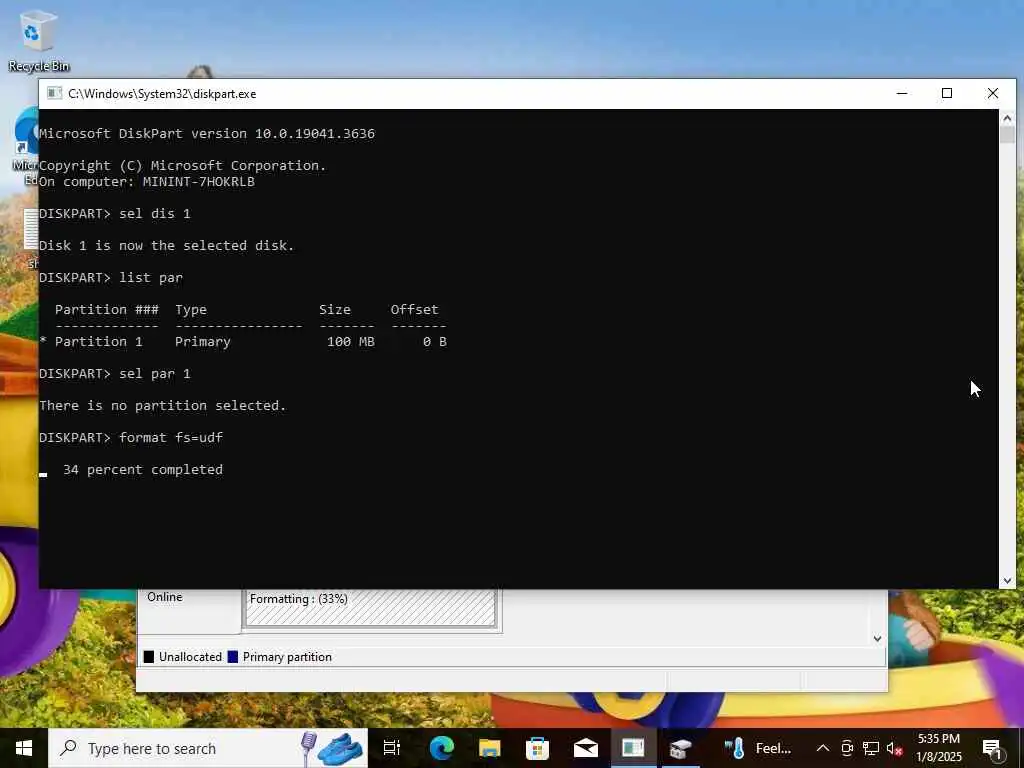This screenshot has height=768, width=1024.
Task: Open the network status tray icon
Action: [871, 748]
